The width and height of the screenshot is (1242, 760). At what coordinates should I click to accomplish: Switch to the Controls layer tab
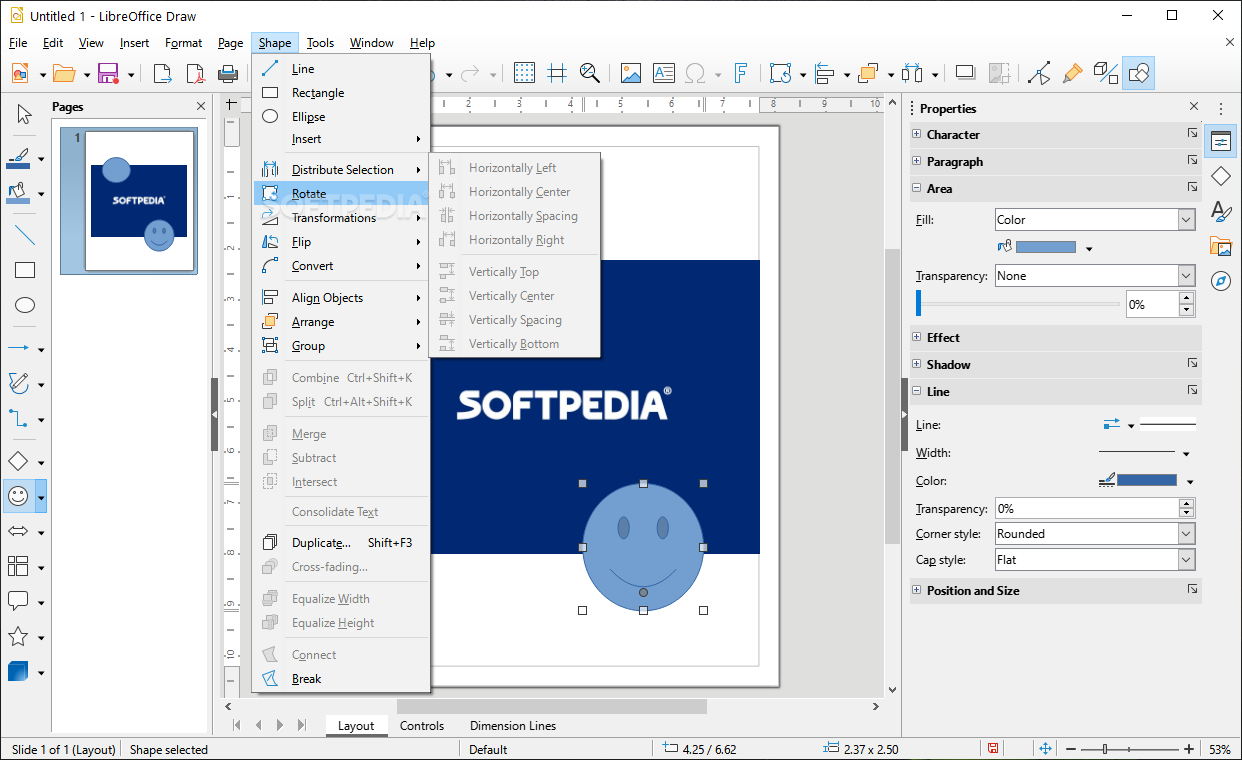421,726
